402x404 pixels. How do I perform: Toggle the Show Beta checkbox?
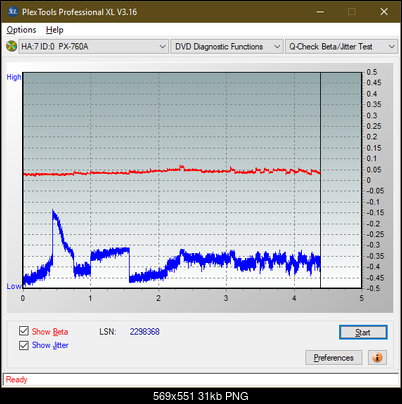[x=24, y=331]
